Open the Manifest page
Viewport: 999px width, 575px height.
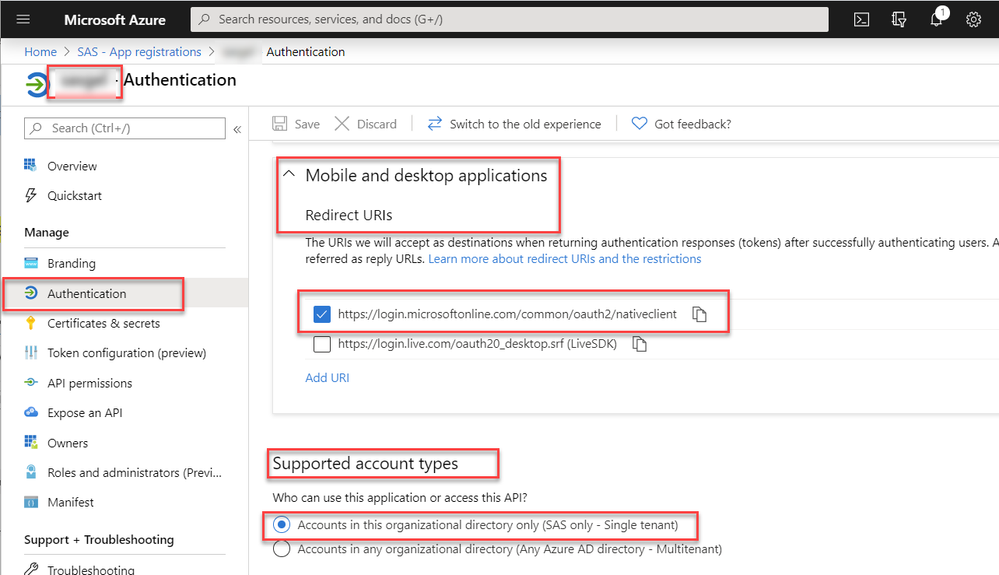(x=70, y=502)
